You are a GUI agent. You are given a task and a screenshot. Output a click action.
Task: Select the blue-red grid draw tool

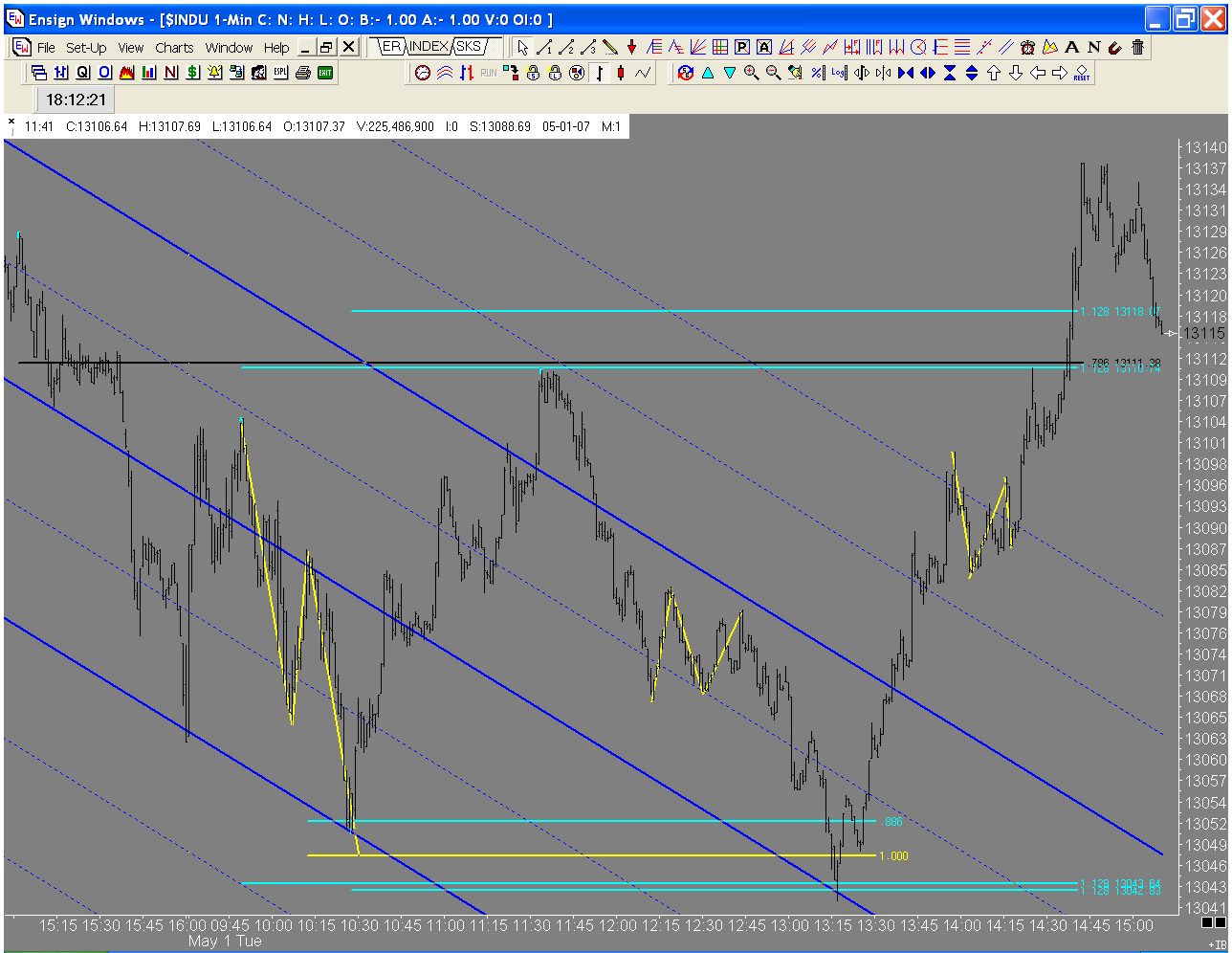pos(720,47)
